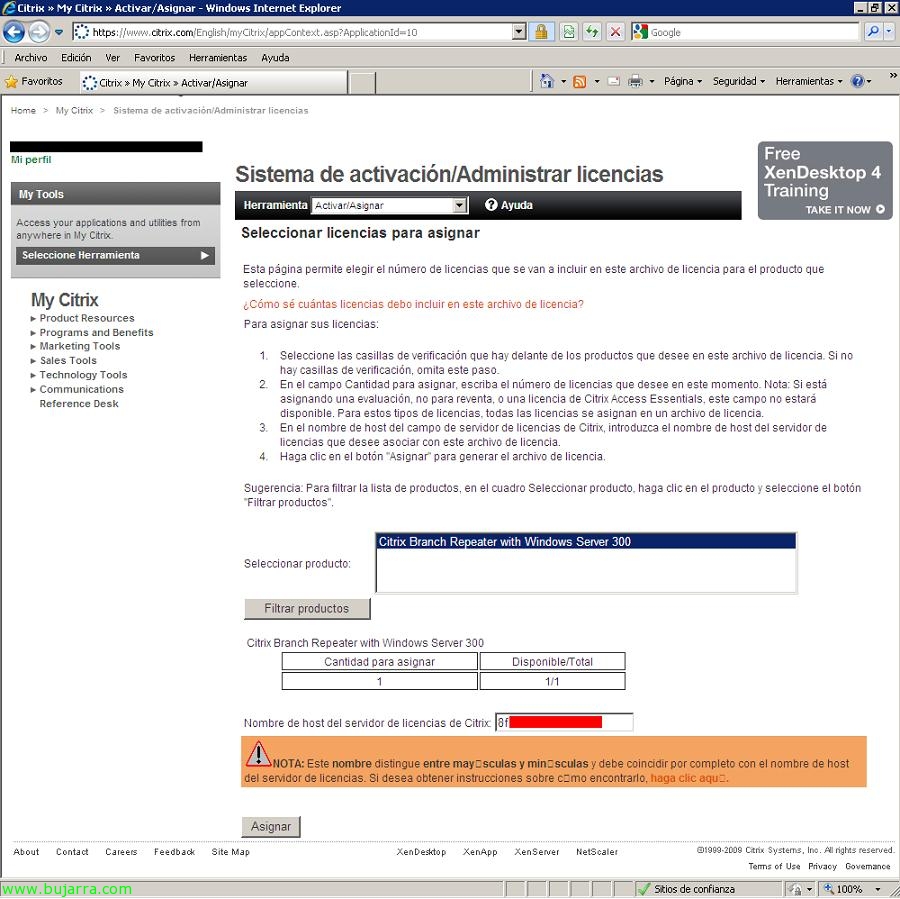900x899 pixels.
Task: Open the Favoritos star button
Action: pos(34,82)
